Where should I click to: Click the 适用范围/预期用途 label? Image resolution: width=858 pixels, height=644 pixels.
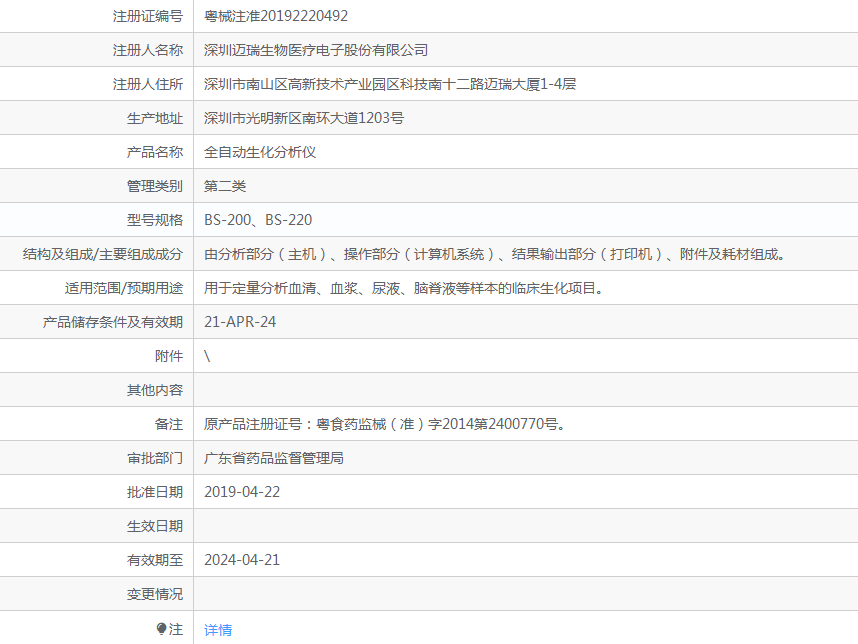tap(124, 288)
